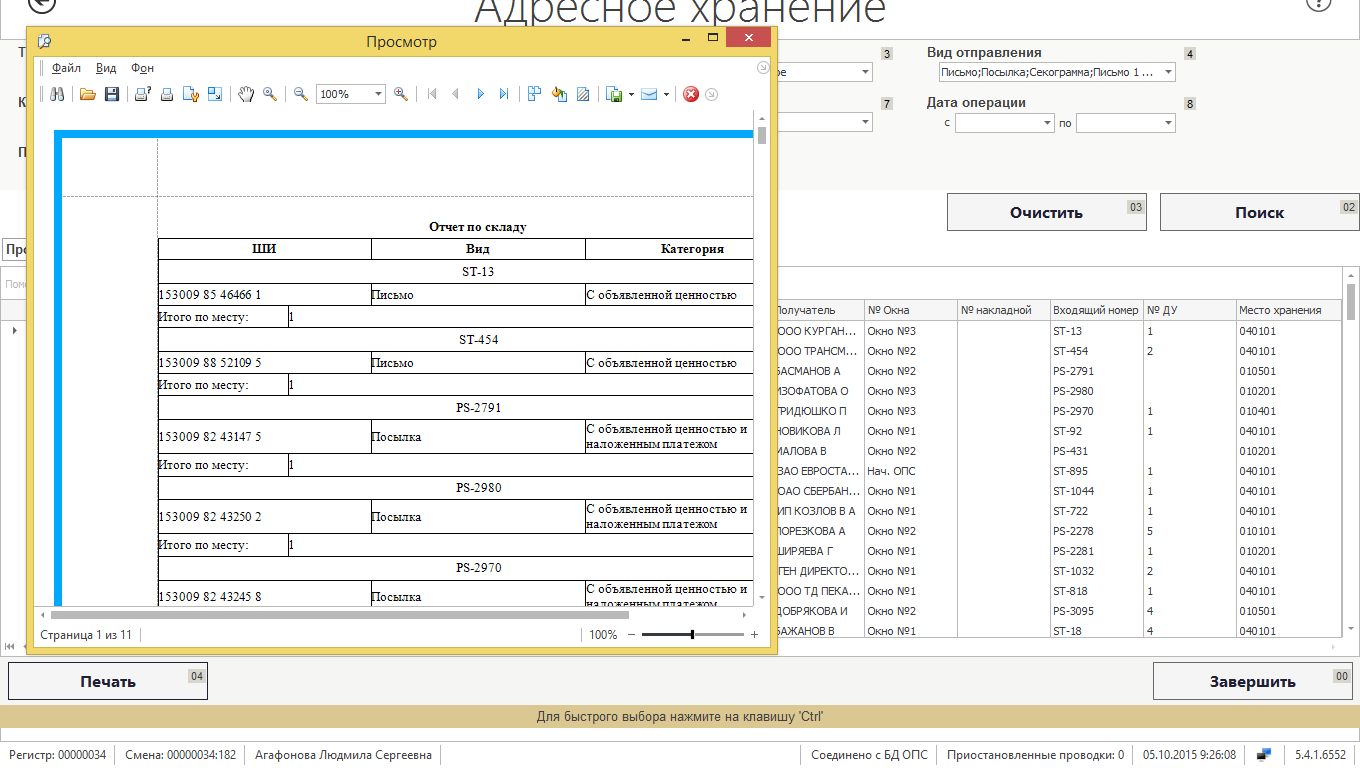Viewport: 1360px width, 768px height.
Task: Click the zoom out magnifier icon
Action: click(x=300, y=94)
